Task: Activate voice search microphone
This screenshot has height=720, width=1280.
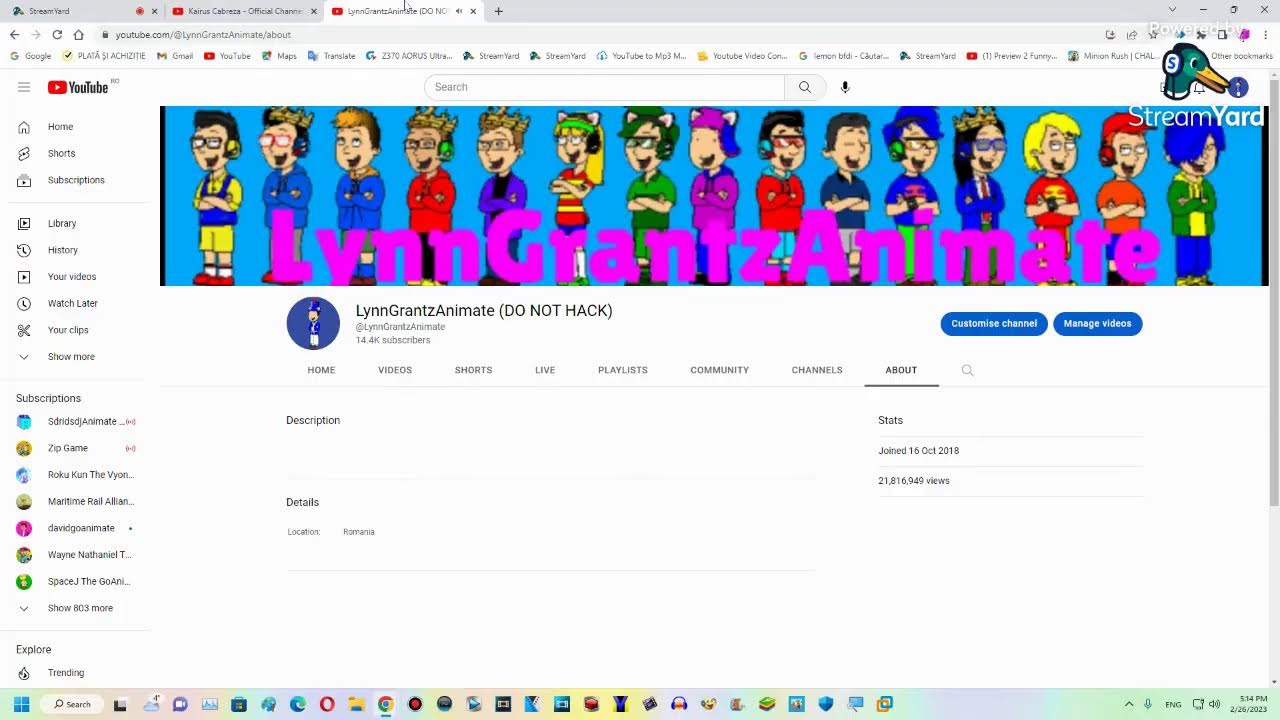Action: [845, 87]
